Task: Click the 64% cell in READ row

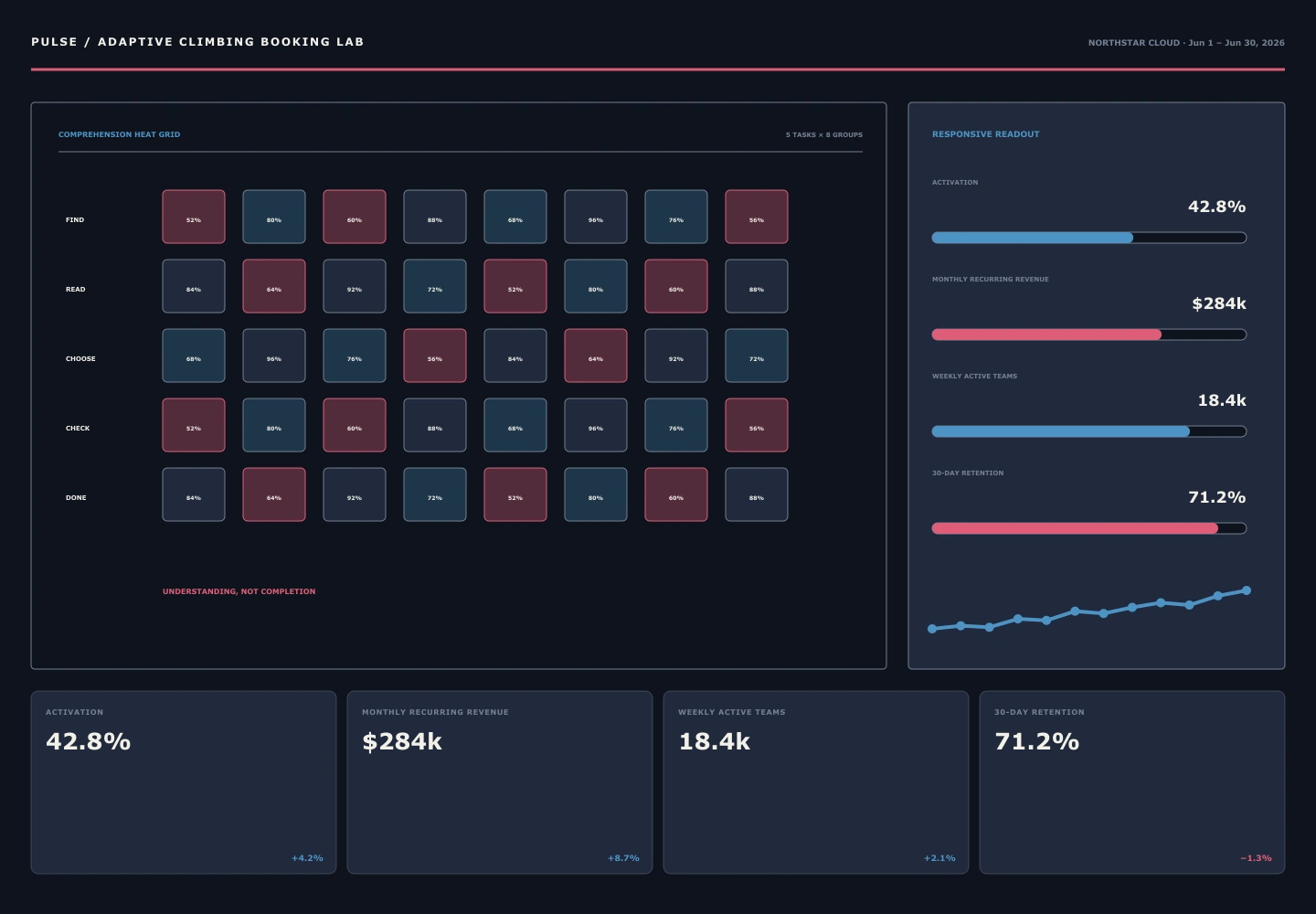Action: (274, 286)
